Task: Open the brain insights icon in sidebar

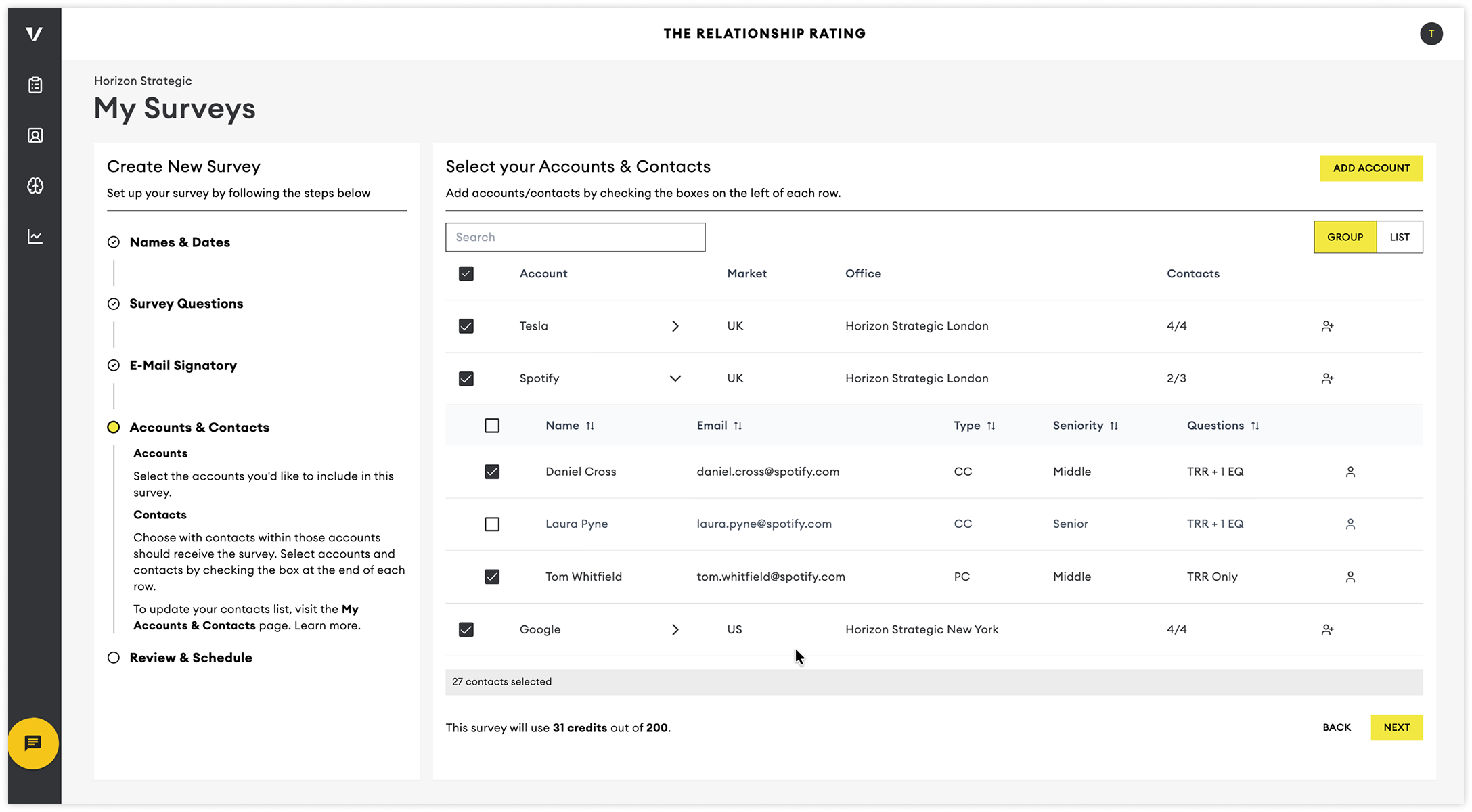Action: click(x=35, y=185)
